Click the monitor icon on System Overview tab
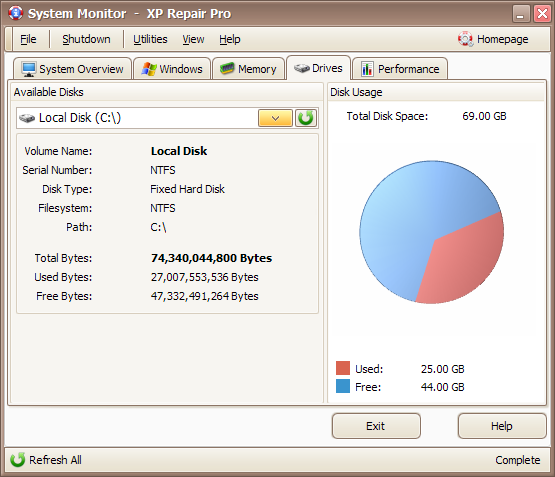Screen dimensions: 555x477 [x=28, y=69]
